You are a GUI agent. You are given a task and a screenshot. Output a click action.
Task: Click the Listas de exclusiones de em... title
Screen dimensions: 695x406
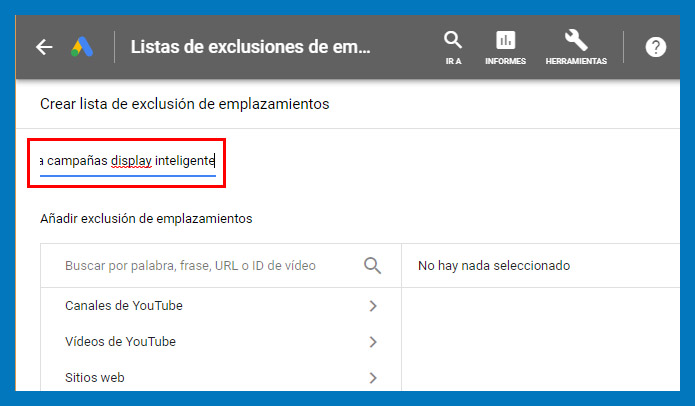tap(250, 47)
